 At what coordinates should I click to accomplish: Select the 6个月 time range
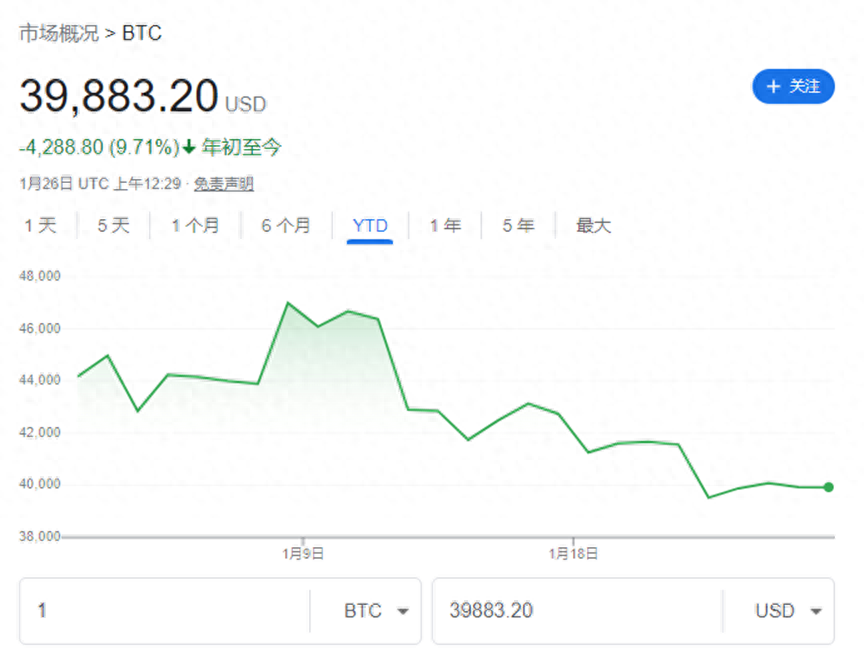[x=285, y=225]
